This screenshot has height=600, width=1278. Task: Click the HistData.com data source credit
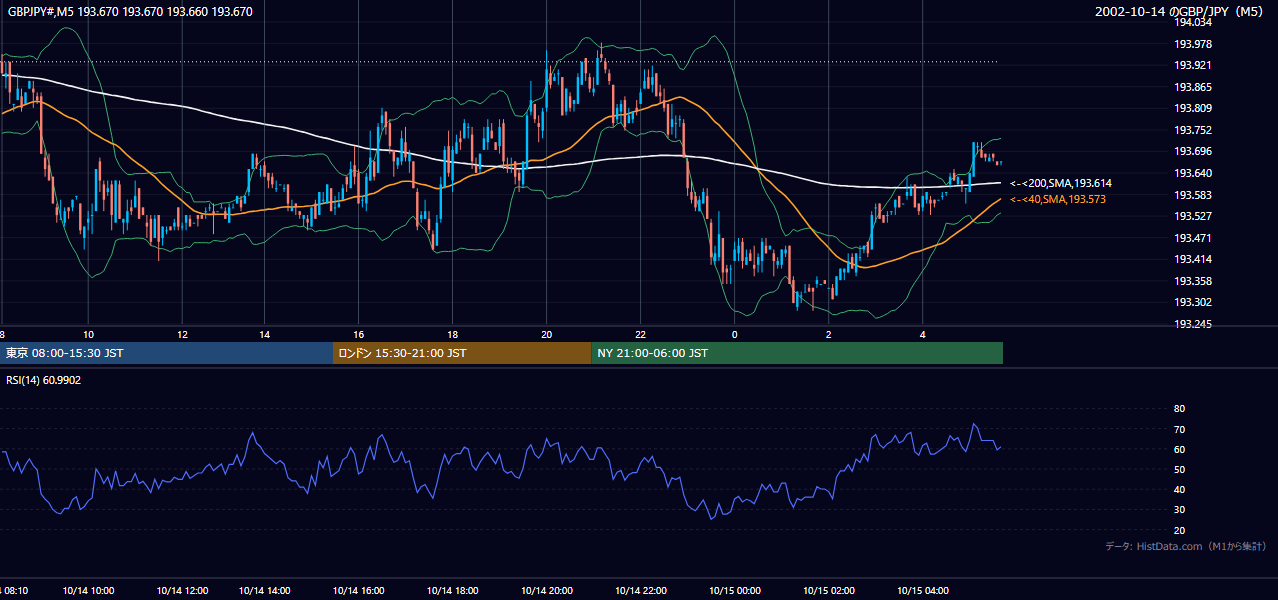(1187, 546)
